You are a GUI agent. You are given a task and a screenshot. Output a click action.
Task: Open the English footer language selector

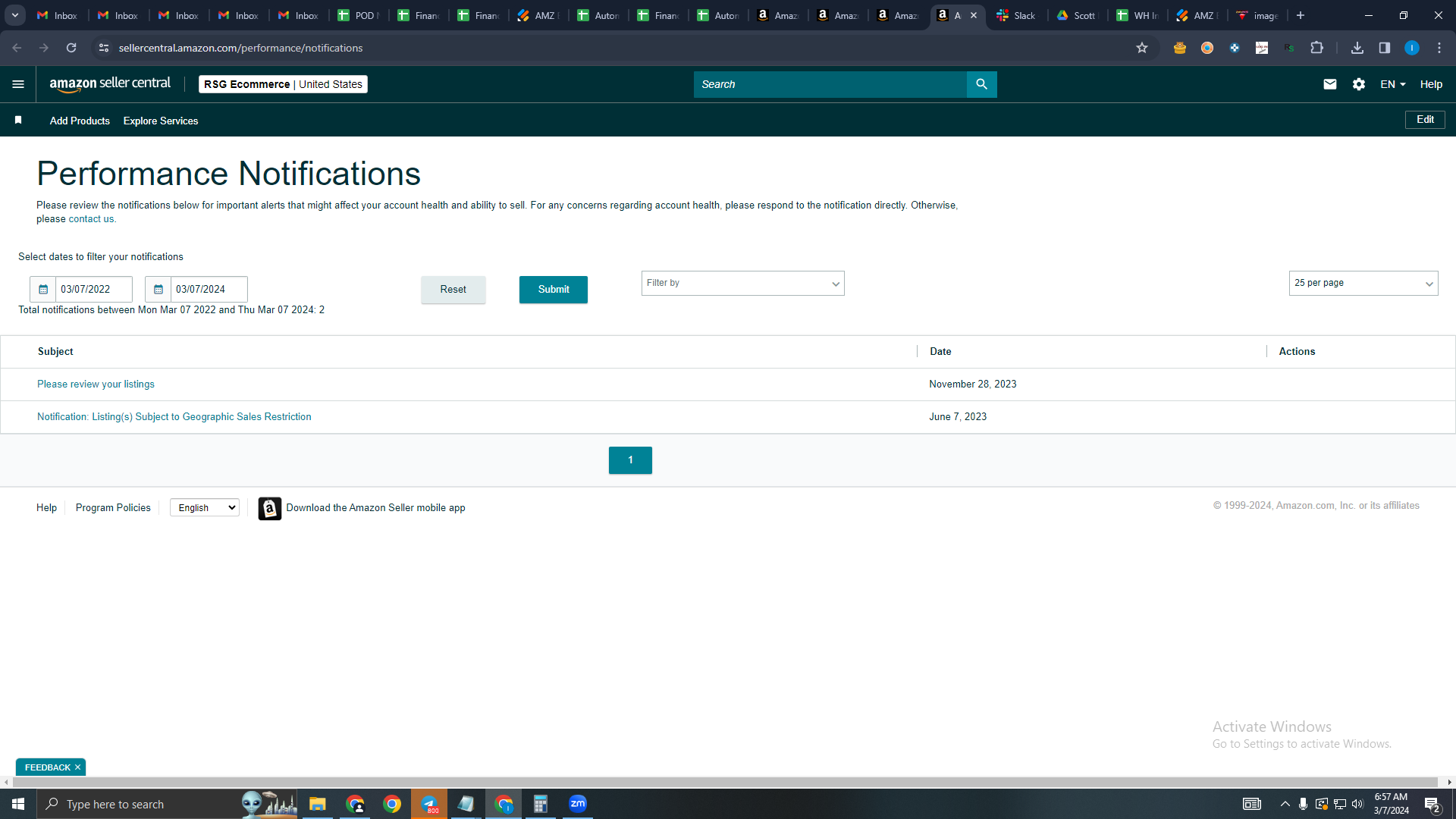205,508
